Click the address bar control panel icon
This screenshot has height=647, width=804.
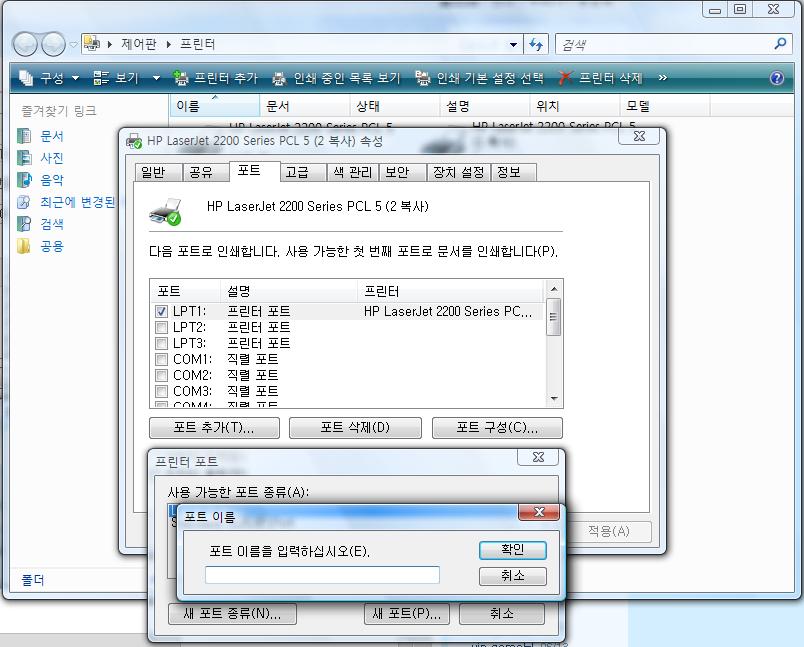pos(91,44)
